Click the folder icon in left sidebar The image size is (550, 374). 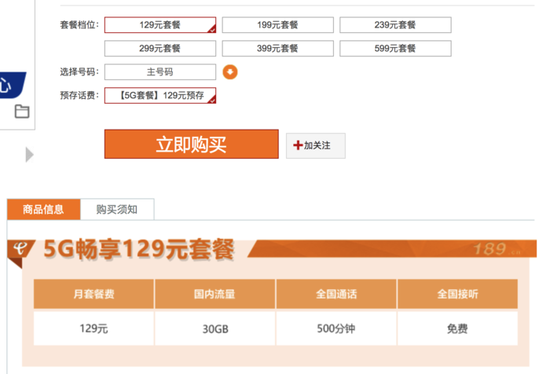tap(22, 112)
